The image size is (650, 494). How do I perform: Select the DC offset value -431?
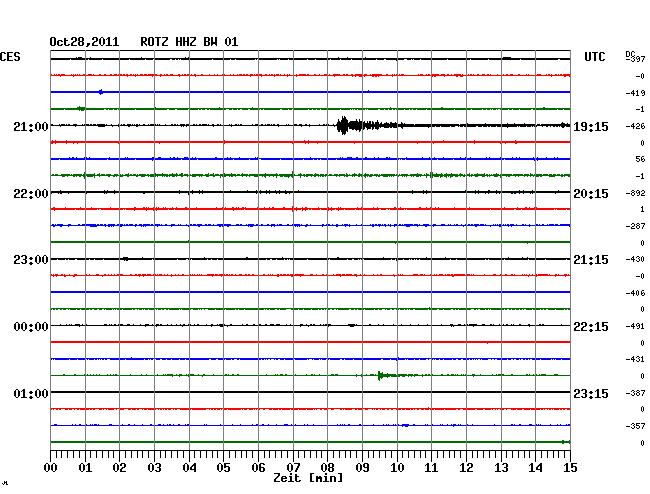point(635,359)
